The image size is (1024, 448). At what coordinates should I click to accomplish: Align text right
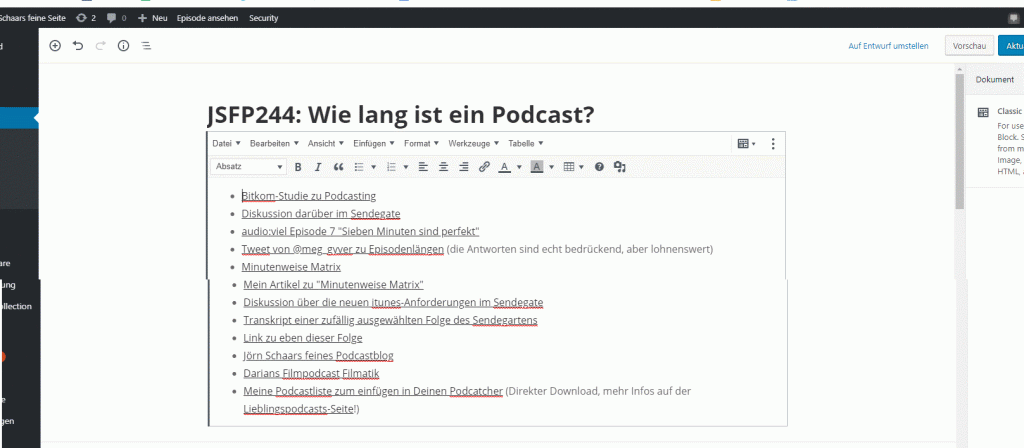[464, 167]
